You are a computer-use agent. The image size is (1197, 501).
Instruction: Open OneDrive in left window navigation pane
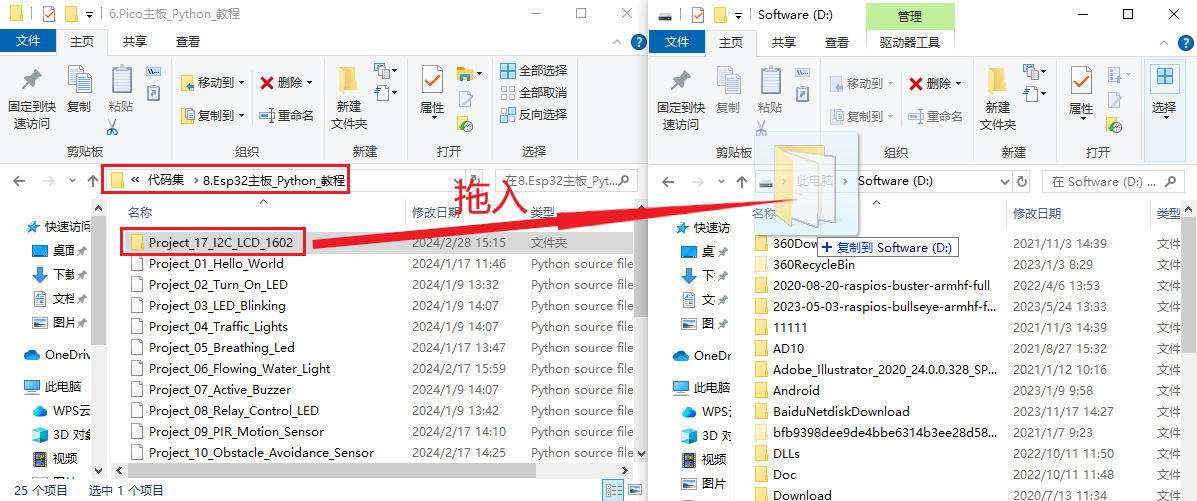[57, 354]
